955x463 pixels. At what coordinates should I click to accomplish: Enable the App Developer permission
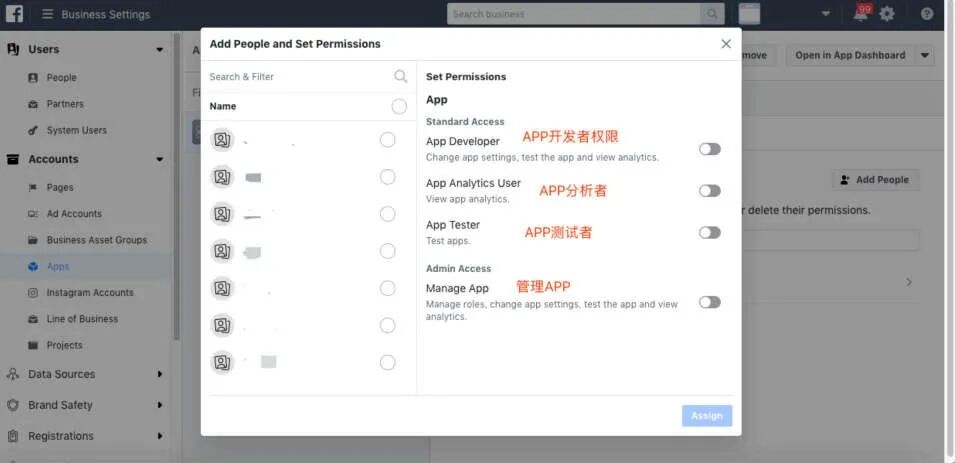(710, 149)
